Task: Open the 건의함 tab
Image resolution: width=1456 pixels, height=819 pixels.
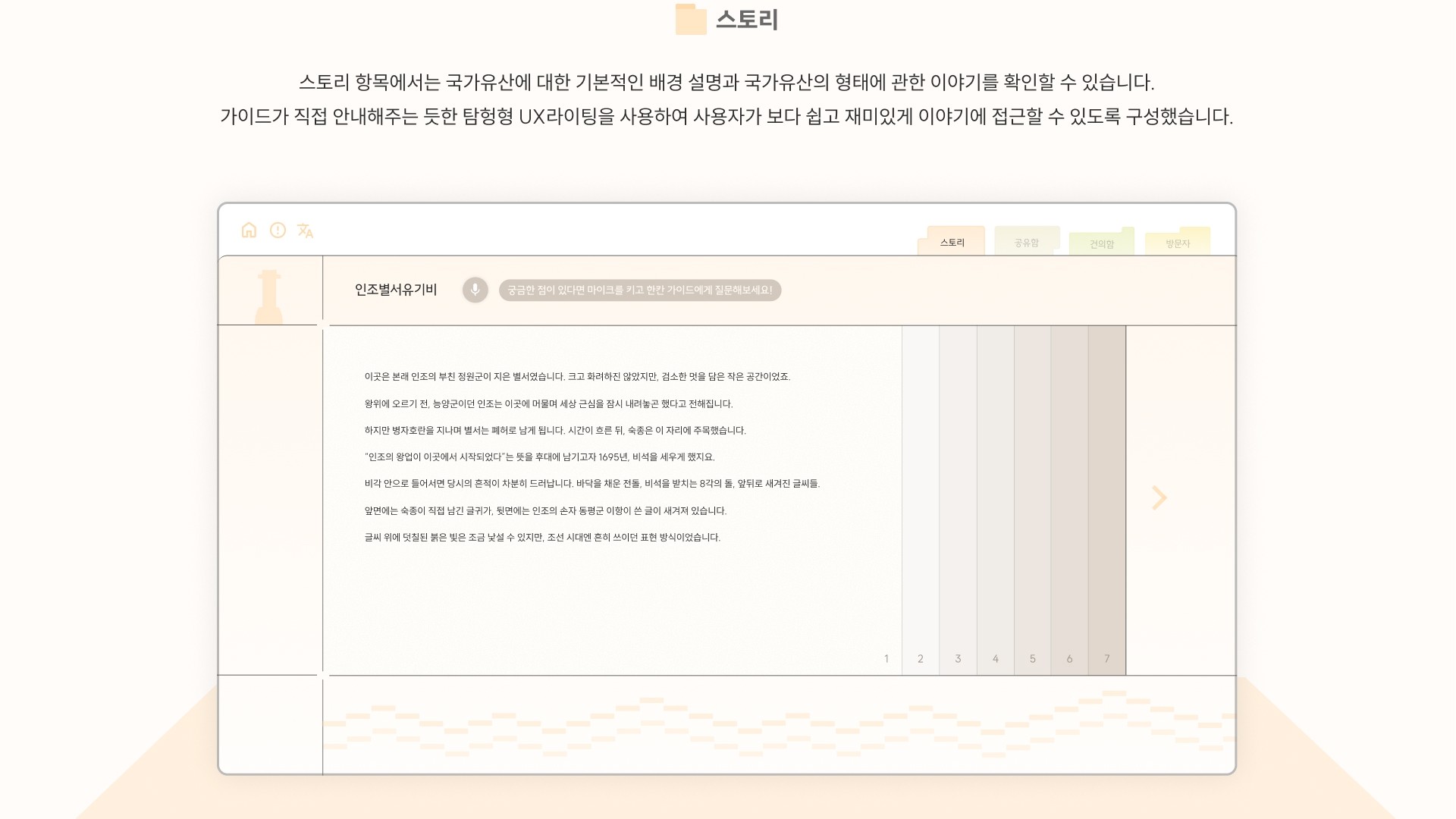Action: point(1101,243)
